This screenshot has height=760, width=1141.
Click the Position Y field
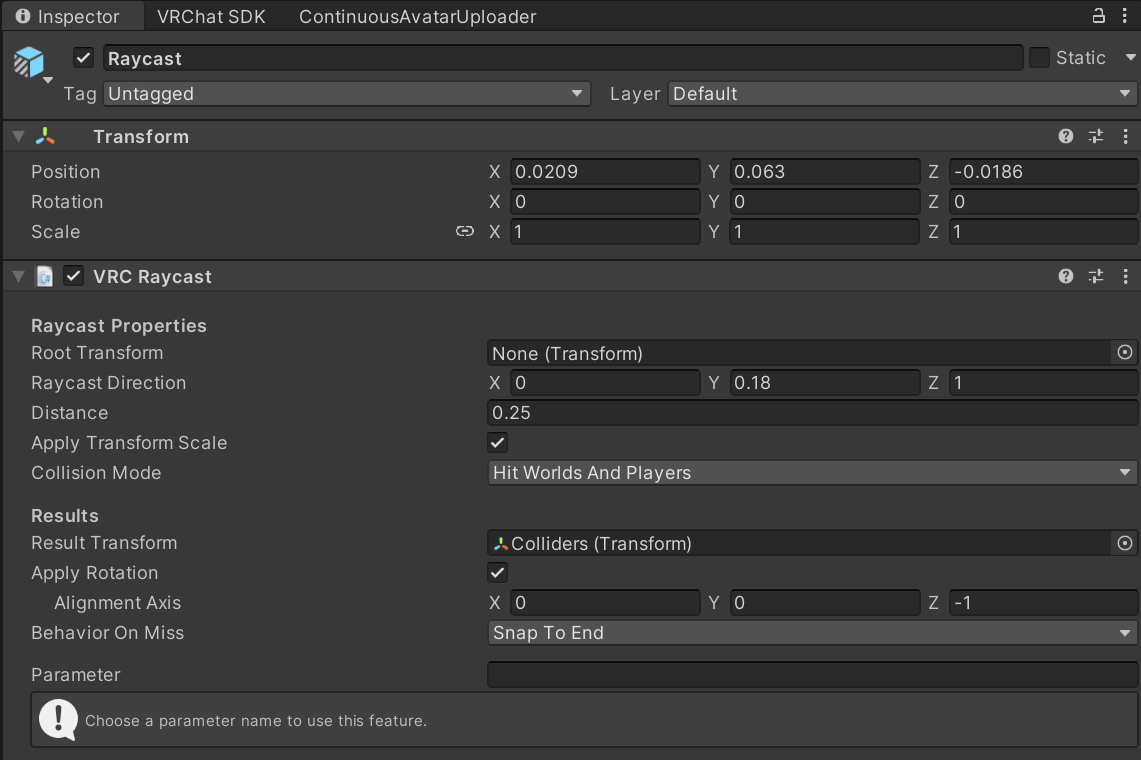[824, 172]
